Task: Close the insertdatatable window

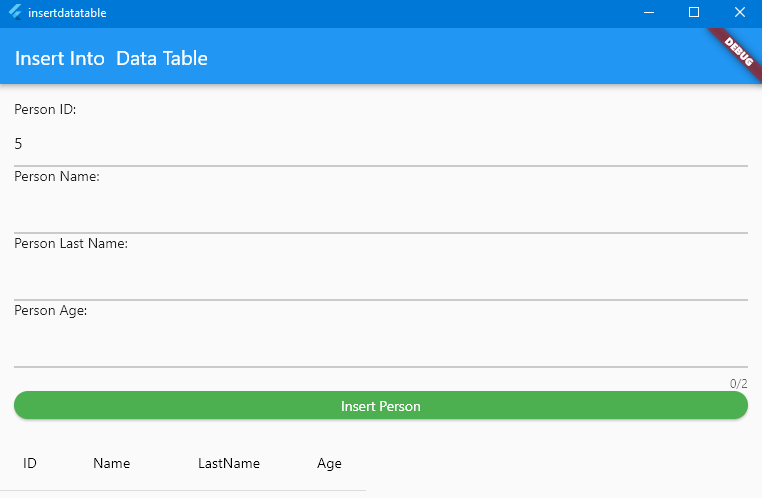Action: pyautogui.click(x=740, y=13)
